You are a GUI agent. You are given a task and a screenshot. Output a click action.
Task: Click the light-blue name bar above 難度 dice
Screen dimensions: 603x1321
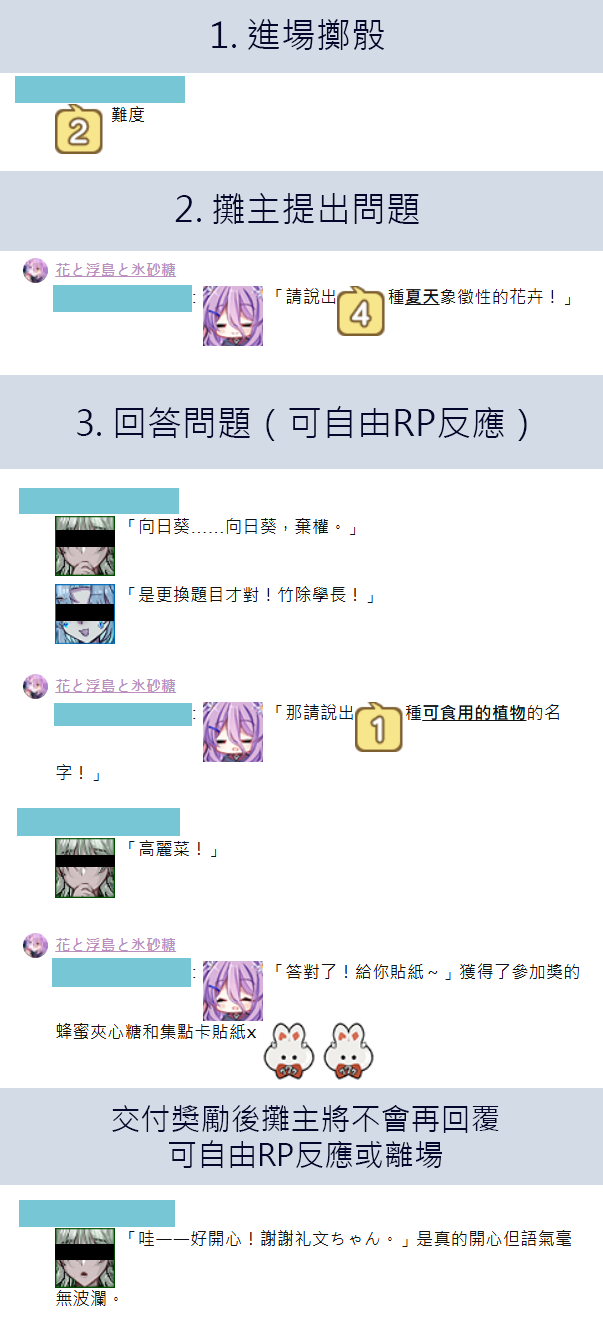(x=100, y=89)
